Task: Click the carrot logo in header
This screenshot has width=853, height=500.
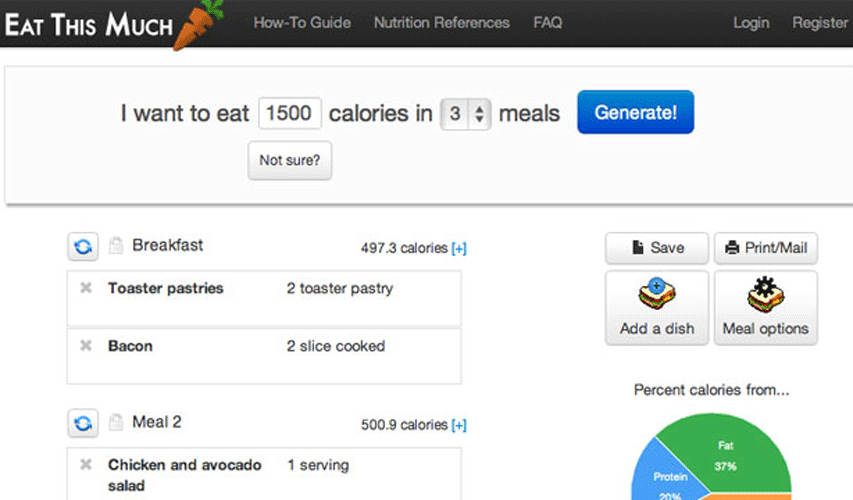Action: click(198, 24)
